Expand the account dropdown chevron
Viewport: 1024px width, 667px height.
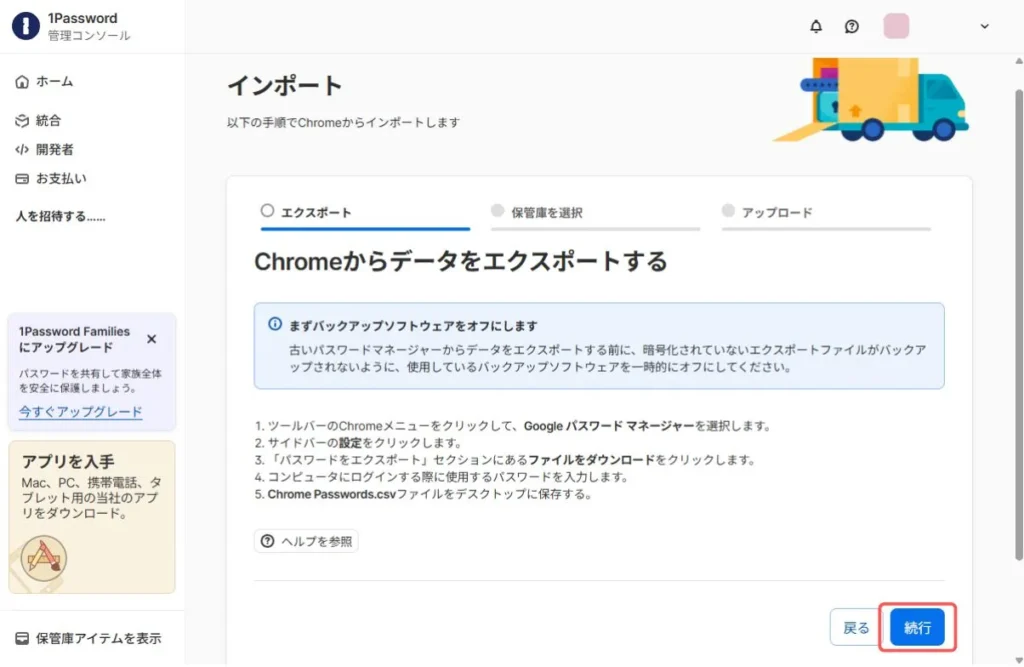(984, 27)
